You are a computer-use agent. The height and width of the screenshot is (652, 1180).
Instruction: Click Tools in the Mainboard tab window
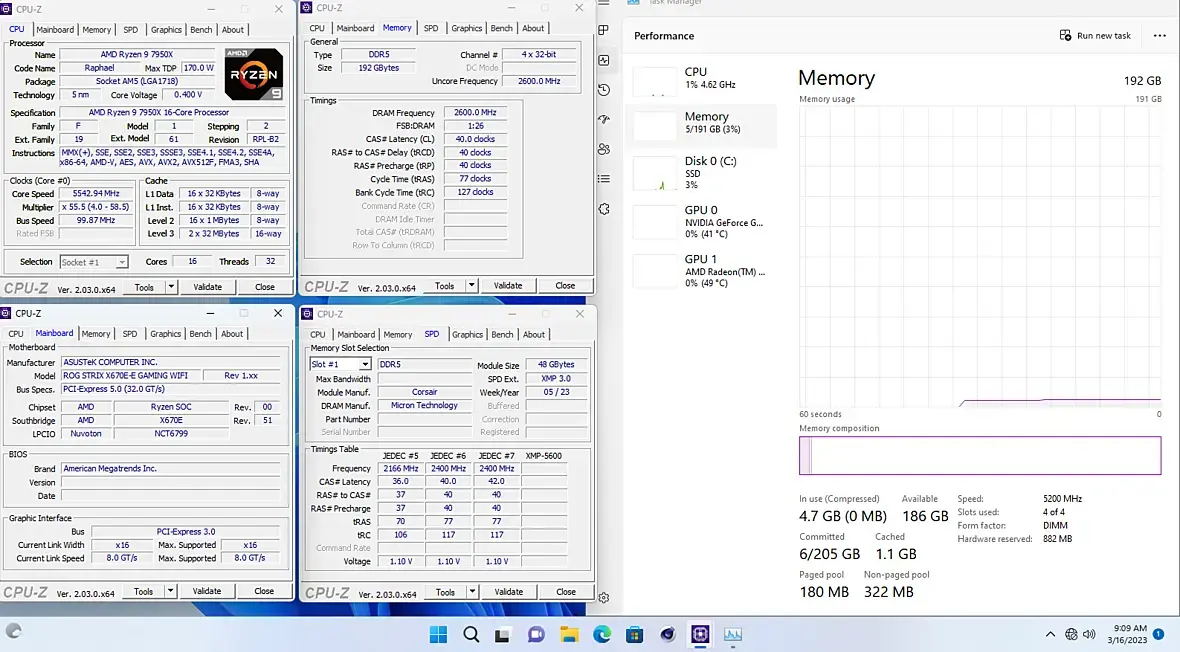click(143, 591)
